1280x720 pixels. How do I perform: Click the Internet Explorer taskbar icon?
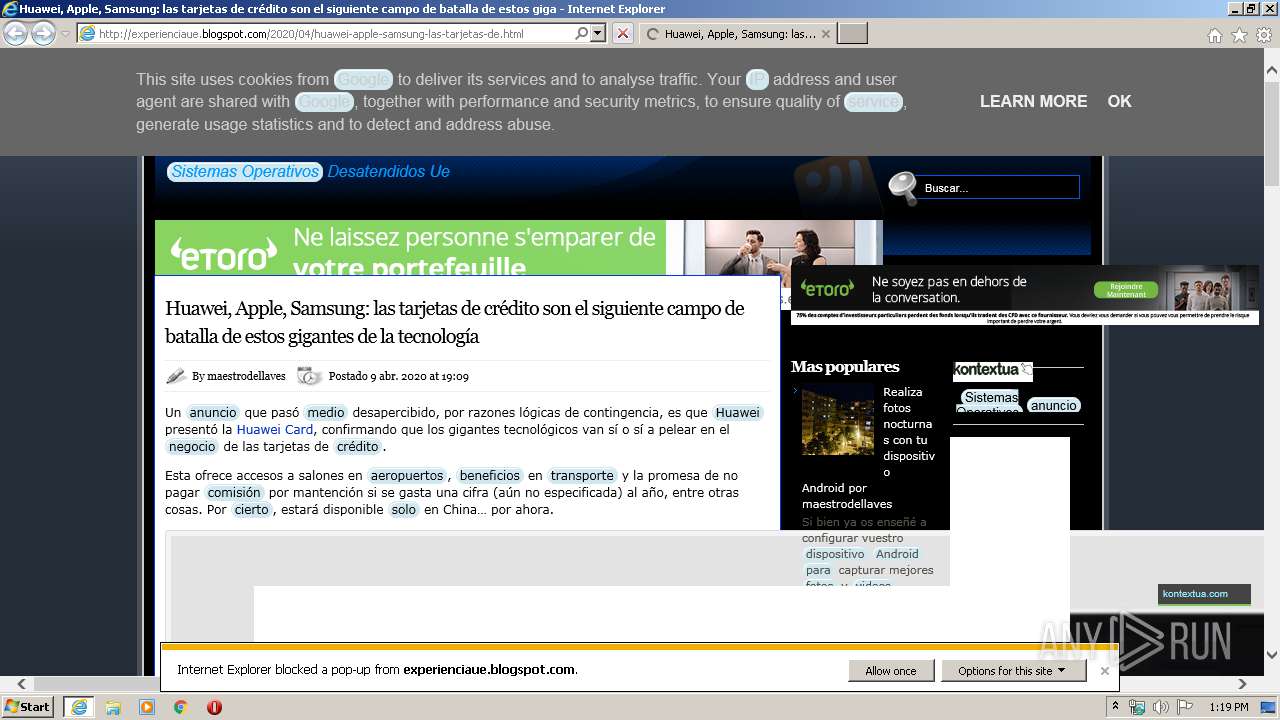78,707
